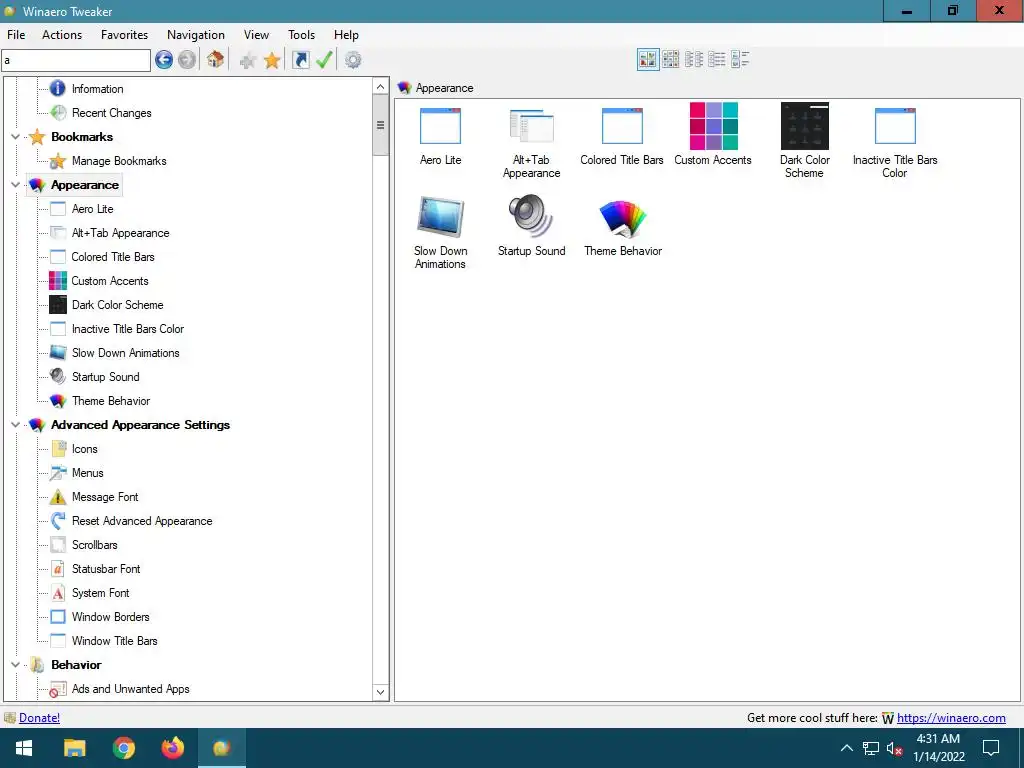The height and width of the screenshot is (768, 1024).
Task: Switch to tile view mode icon
Action: (x=740, y=59)
